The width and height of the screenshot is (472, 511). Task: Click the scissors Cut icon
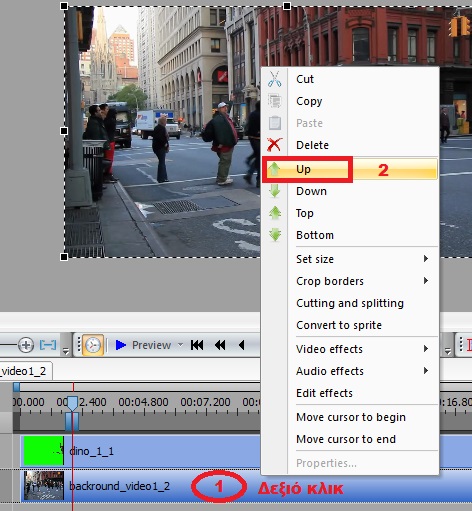coord(274,79)
